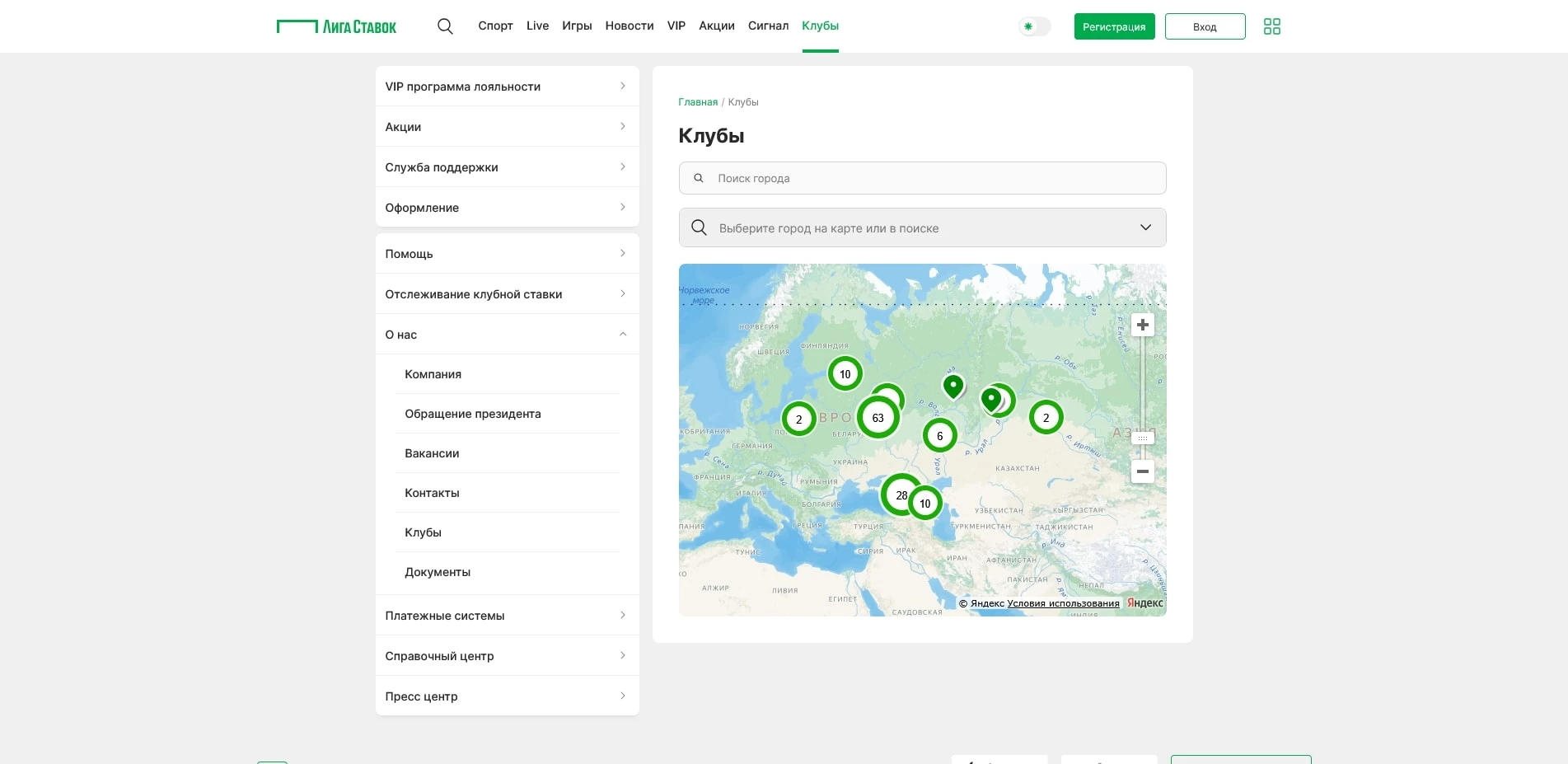Toggle the light/dark theme switch
1568x764 pixels.
[x=1035, y=26]
